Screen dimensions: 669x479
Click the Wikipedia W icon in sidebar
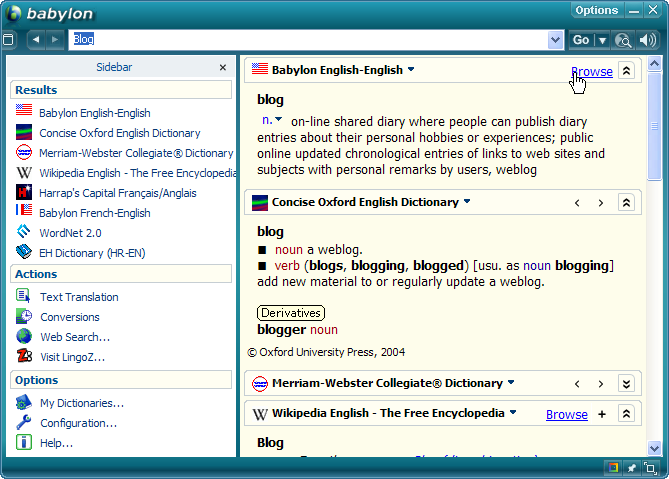tap(24, 172)
